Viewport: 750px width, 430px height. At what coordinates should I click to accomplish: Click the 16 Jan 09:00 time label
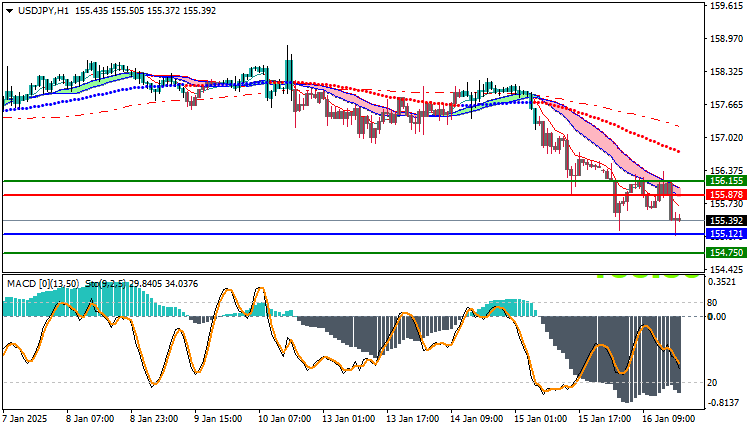pos(669,419)
